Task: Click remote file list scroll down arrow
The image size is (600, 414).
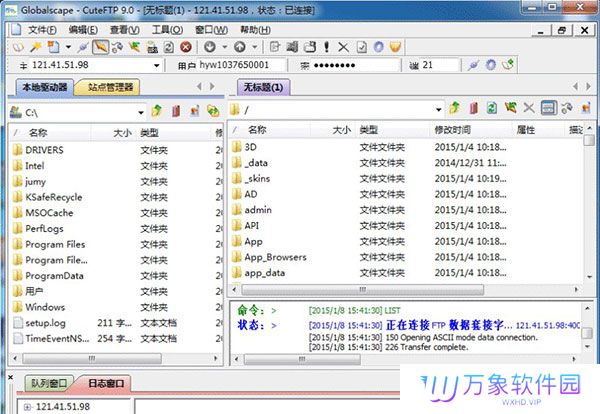Action: (589, 277)
